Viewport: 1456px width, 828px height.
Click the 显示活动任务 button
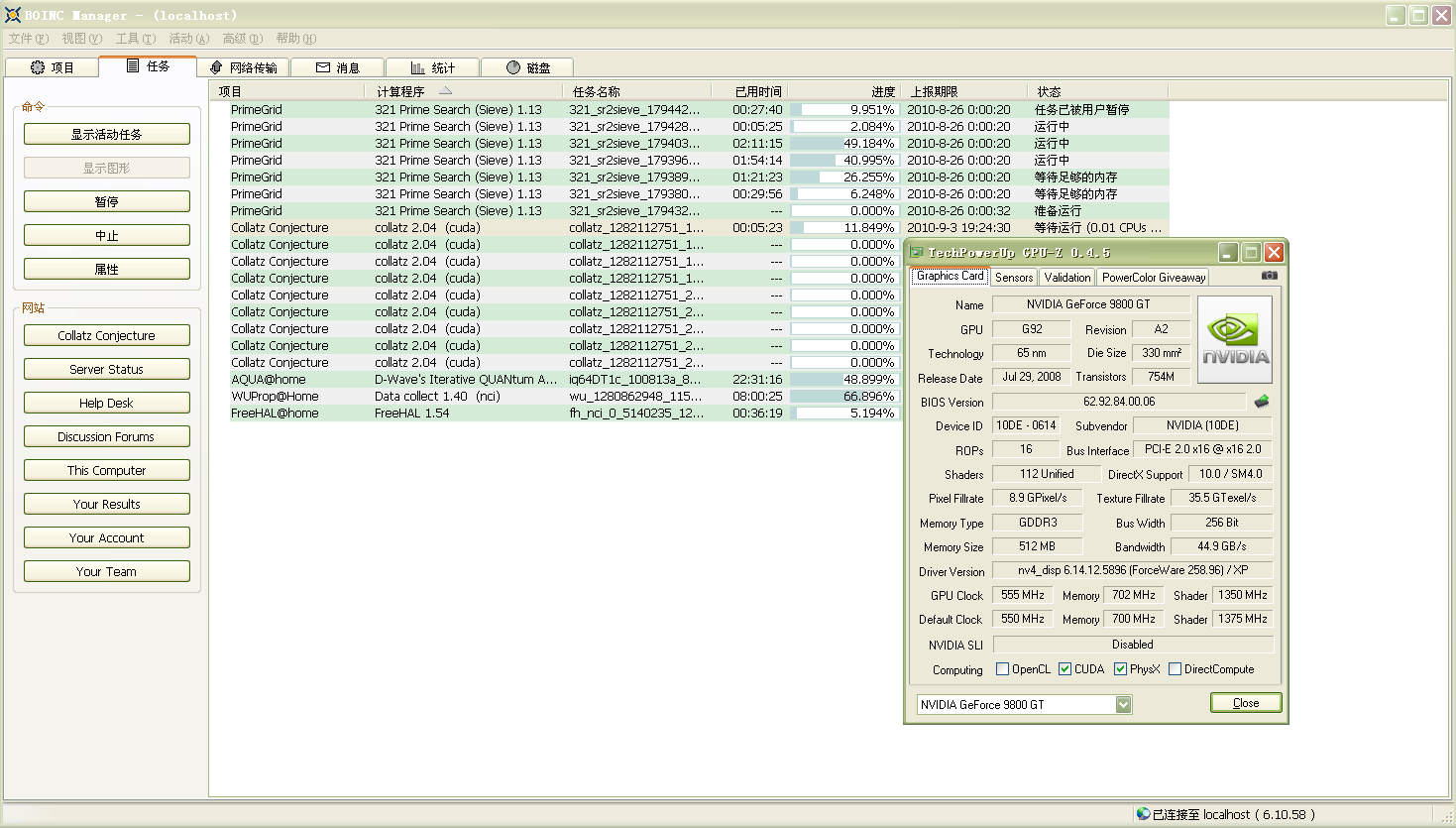(107, 134)
